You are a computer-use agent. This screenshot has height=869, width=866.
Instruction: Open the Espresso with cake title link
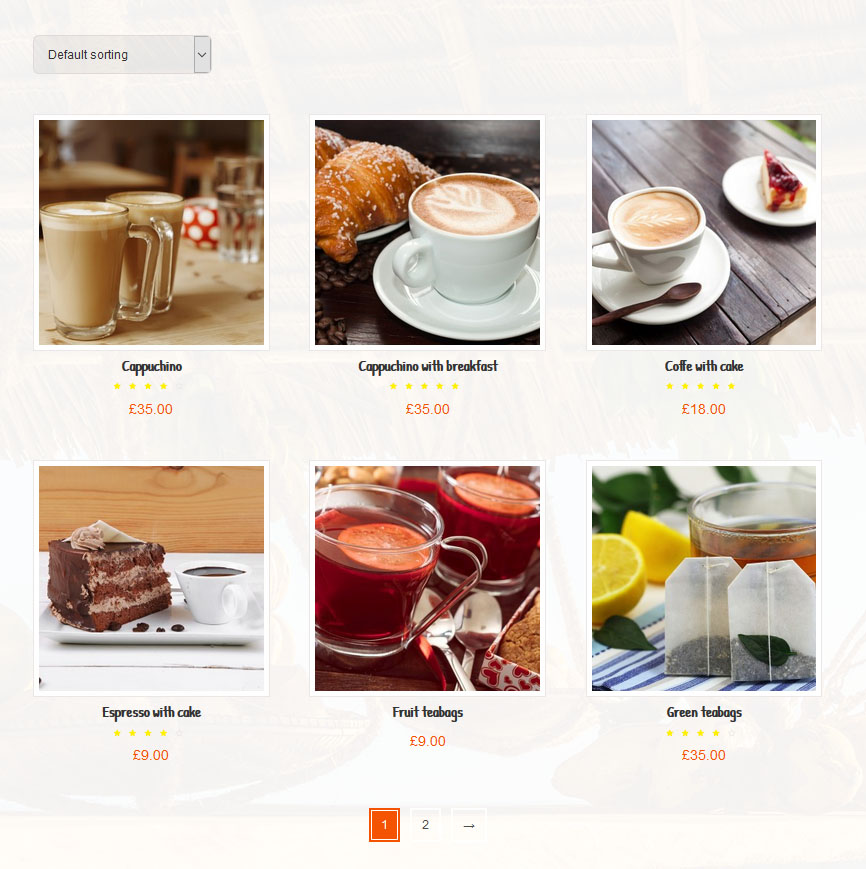coord(151,712)
